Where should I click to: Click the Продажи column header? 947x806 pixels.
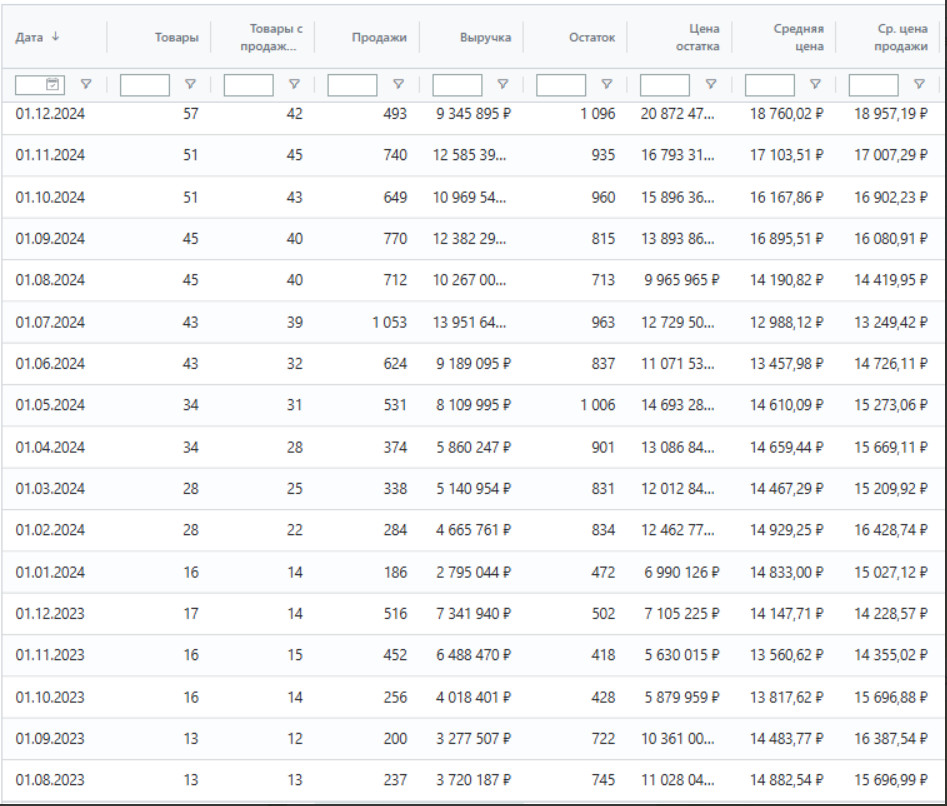[379, 38]
